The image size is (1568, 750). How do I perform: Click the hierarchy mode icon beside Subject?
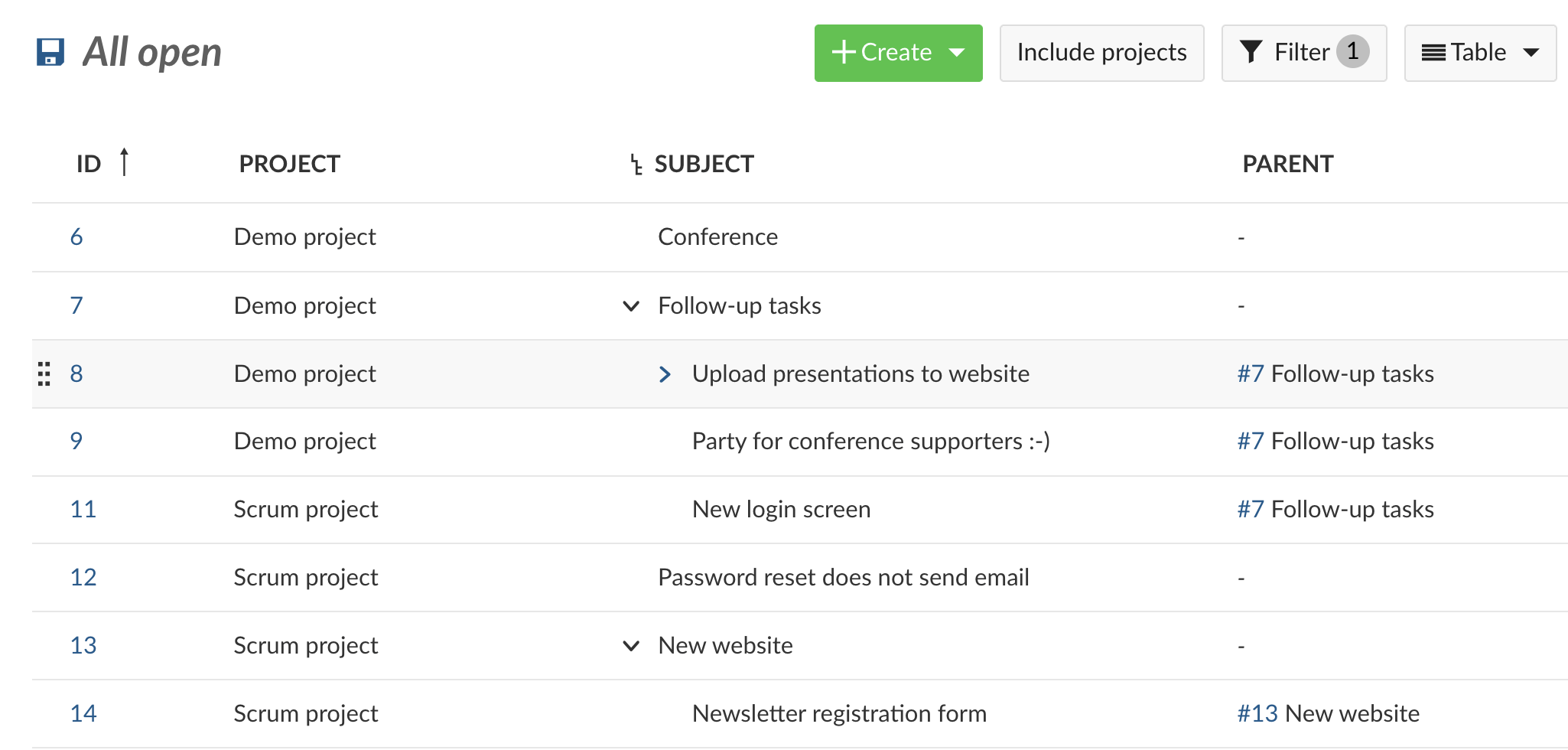point(636,164)
